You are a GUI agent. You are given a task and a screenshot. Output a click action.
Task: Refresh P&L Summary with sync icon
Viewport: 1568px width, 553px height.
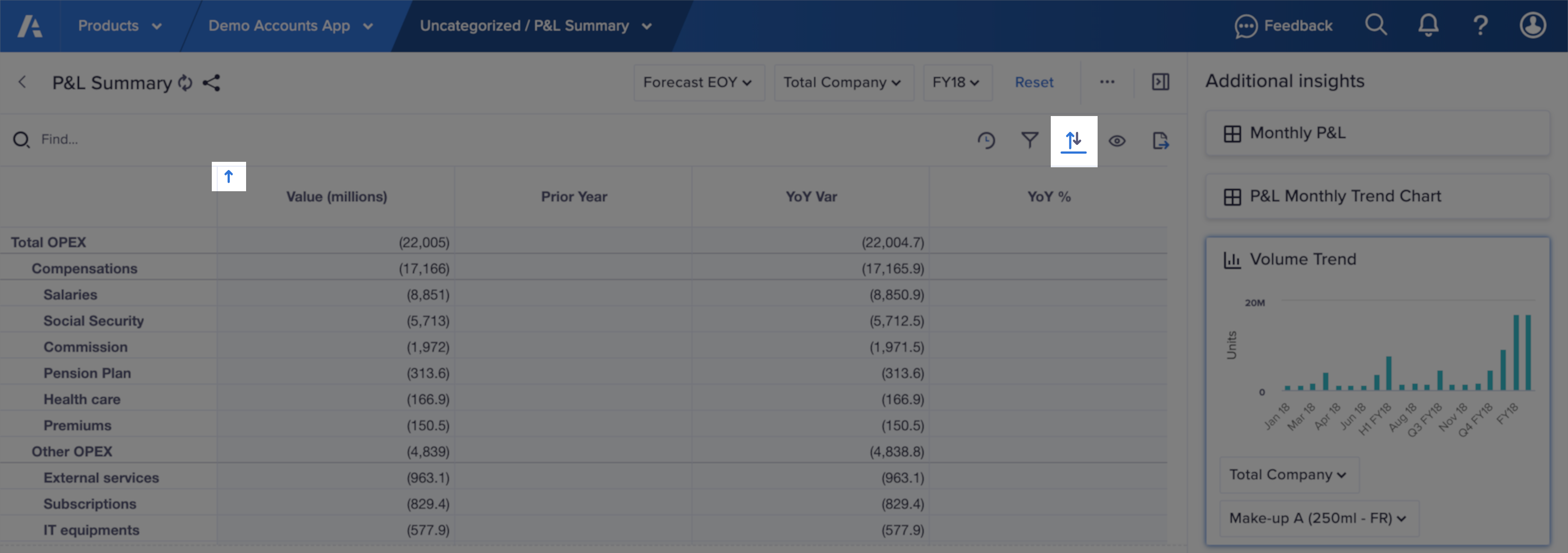(x=185, y=83)
